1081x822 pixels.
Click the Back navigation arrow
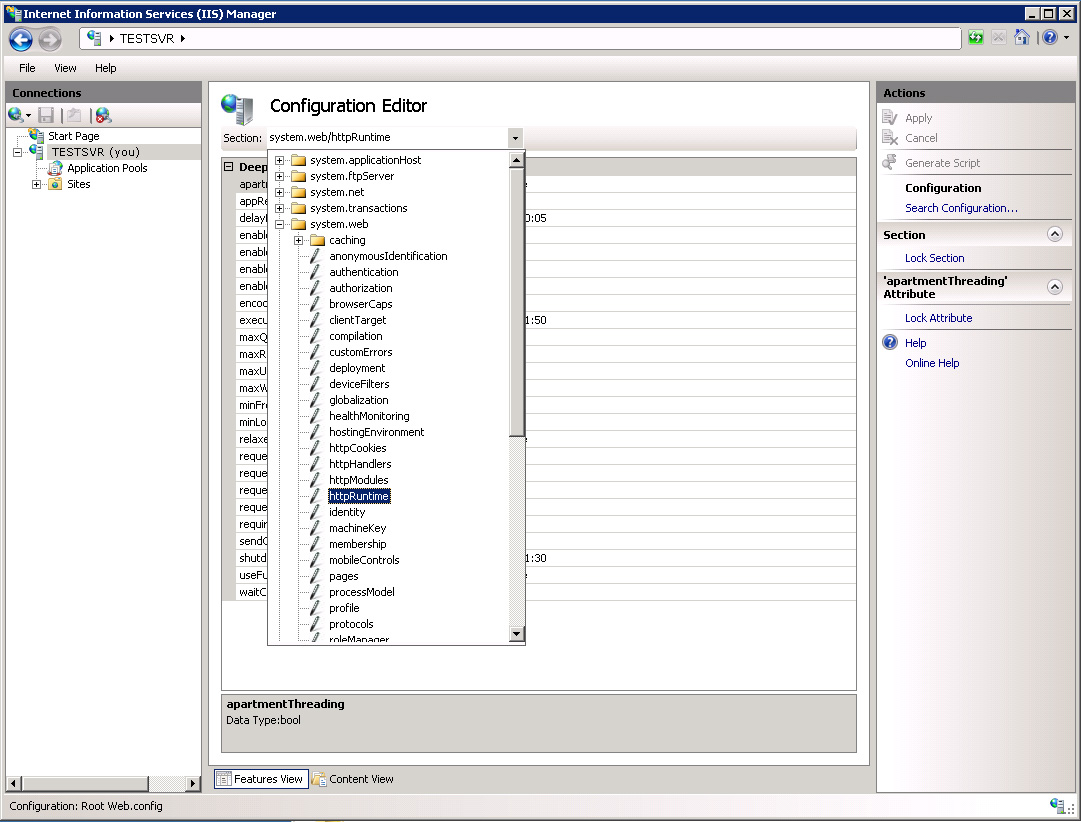[x=21, y=39]
